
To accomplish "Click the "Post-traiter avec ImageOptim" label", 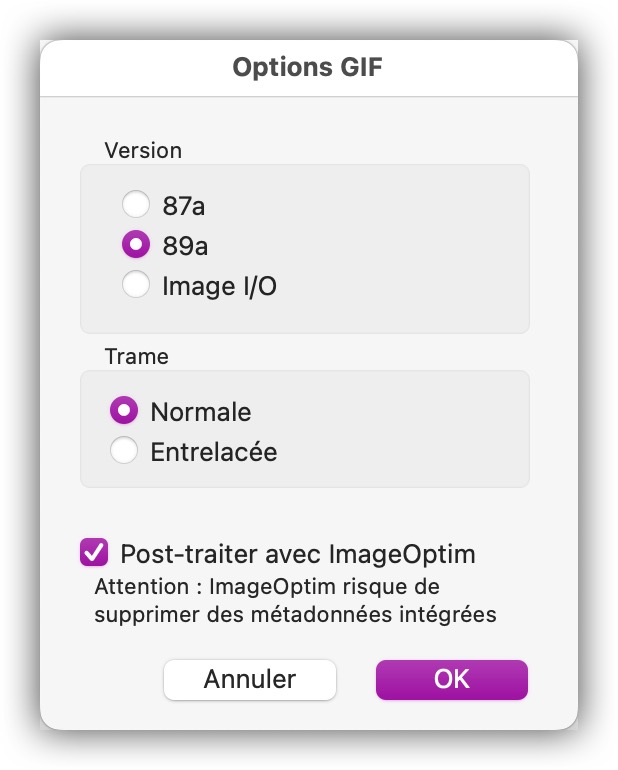I will [x=298, y=554].
